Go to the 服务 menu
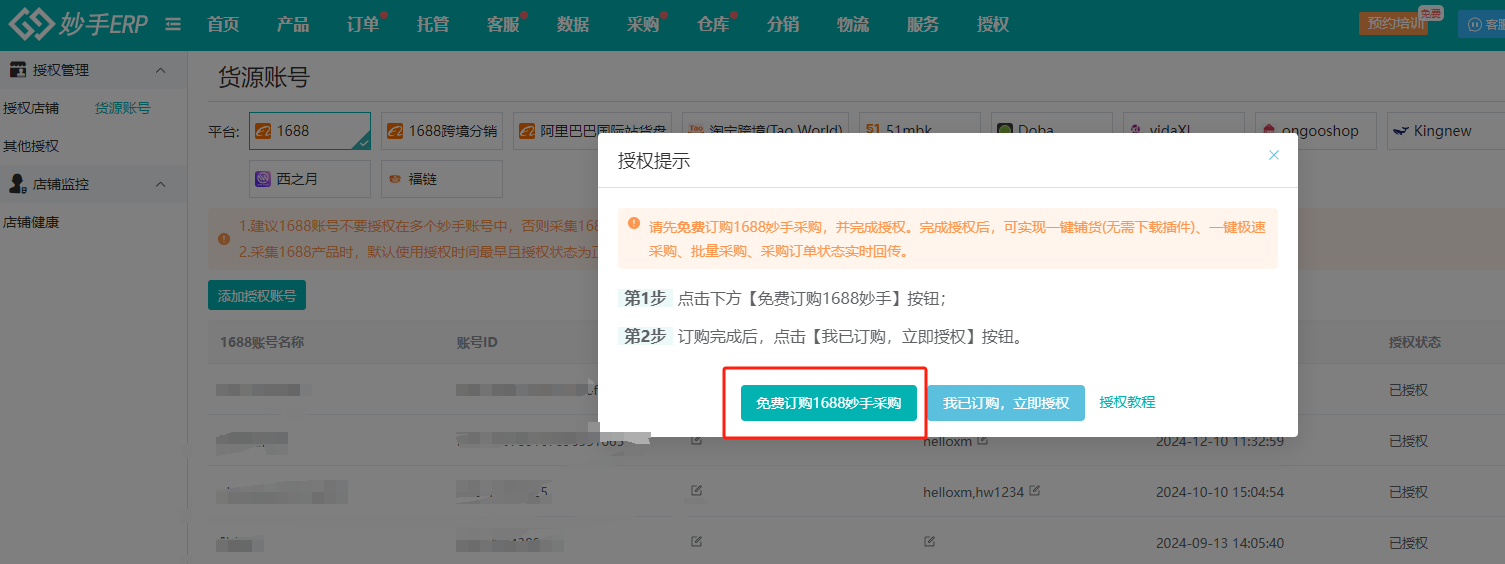 [x=923, y=25]
